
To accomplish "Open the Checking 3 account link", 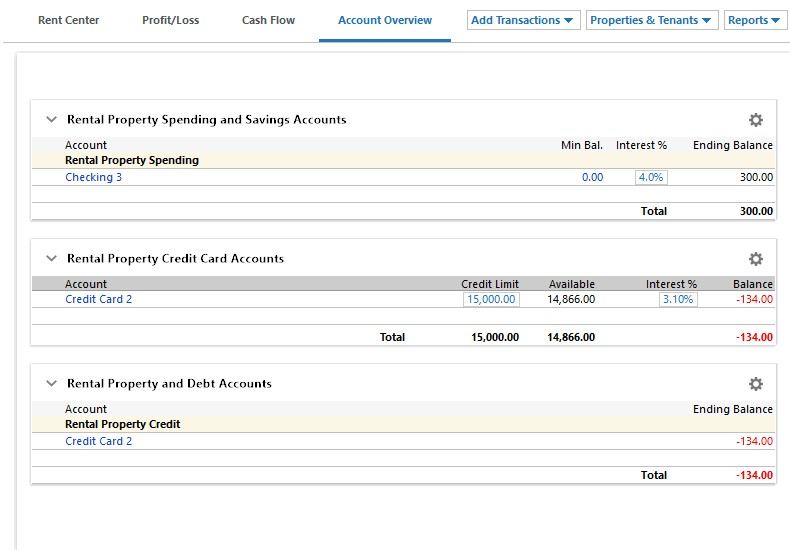I will [93, 178].
